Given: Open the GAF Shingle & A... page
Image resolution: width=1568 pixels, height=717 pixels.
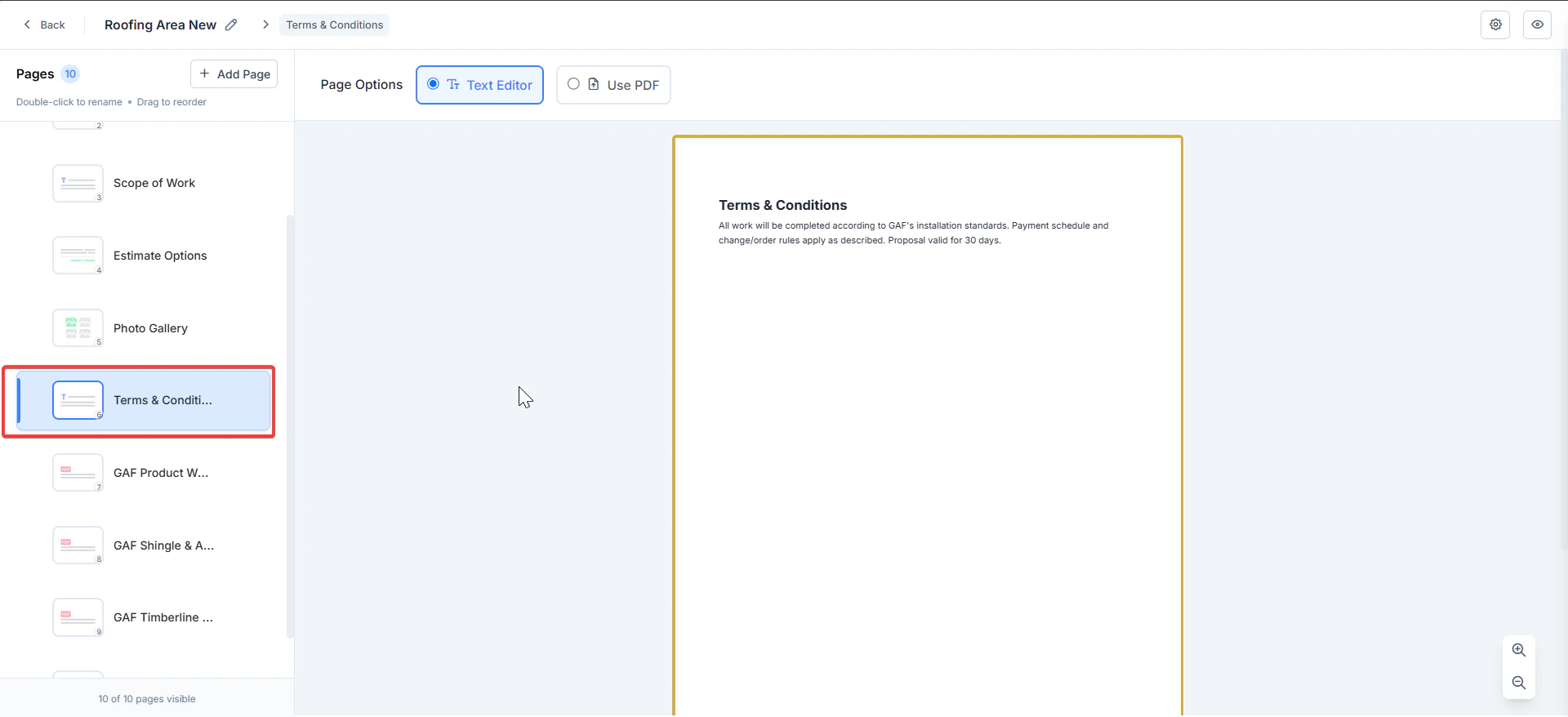Looking at the screenshot, I should [x=144, y=546].
